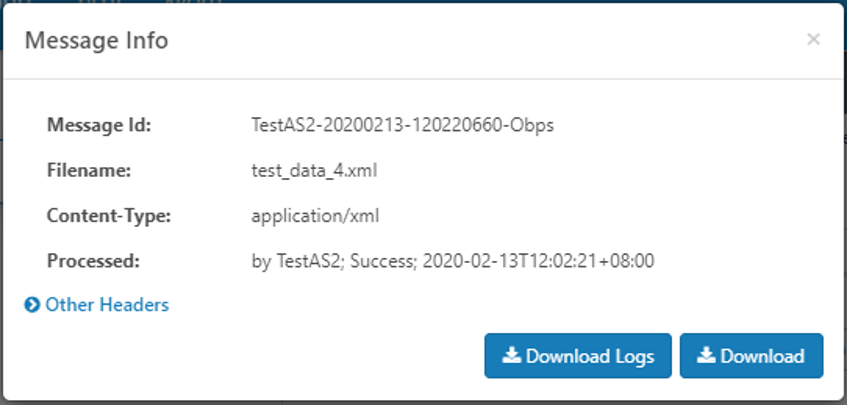Click the tray icon on Download button
This screenshot has height=405, width=847.
coord(706,355)
